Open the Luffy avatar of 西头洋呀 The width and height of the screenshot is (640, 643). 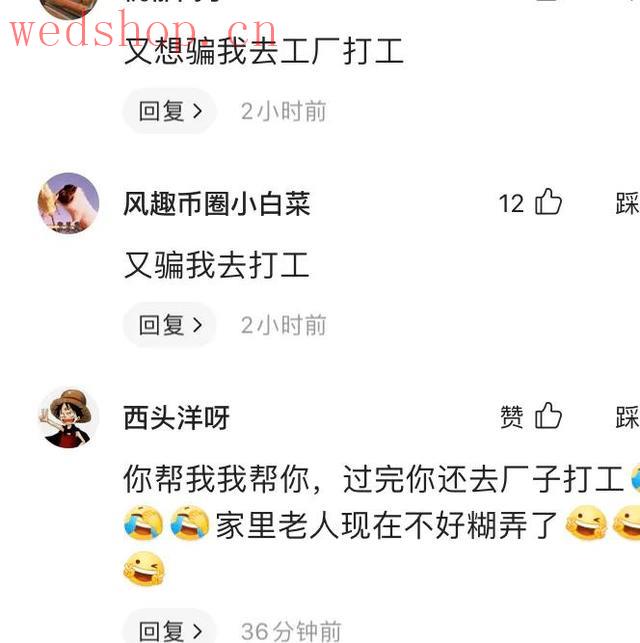pyautogui.click(x=68, y=417)
